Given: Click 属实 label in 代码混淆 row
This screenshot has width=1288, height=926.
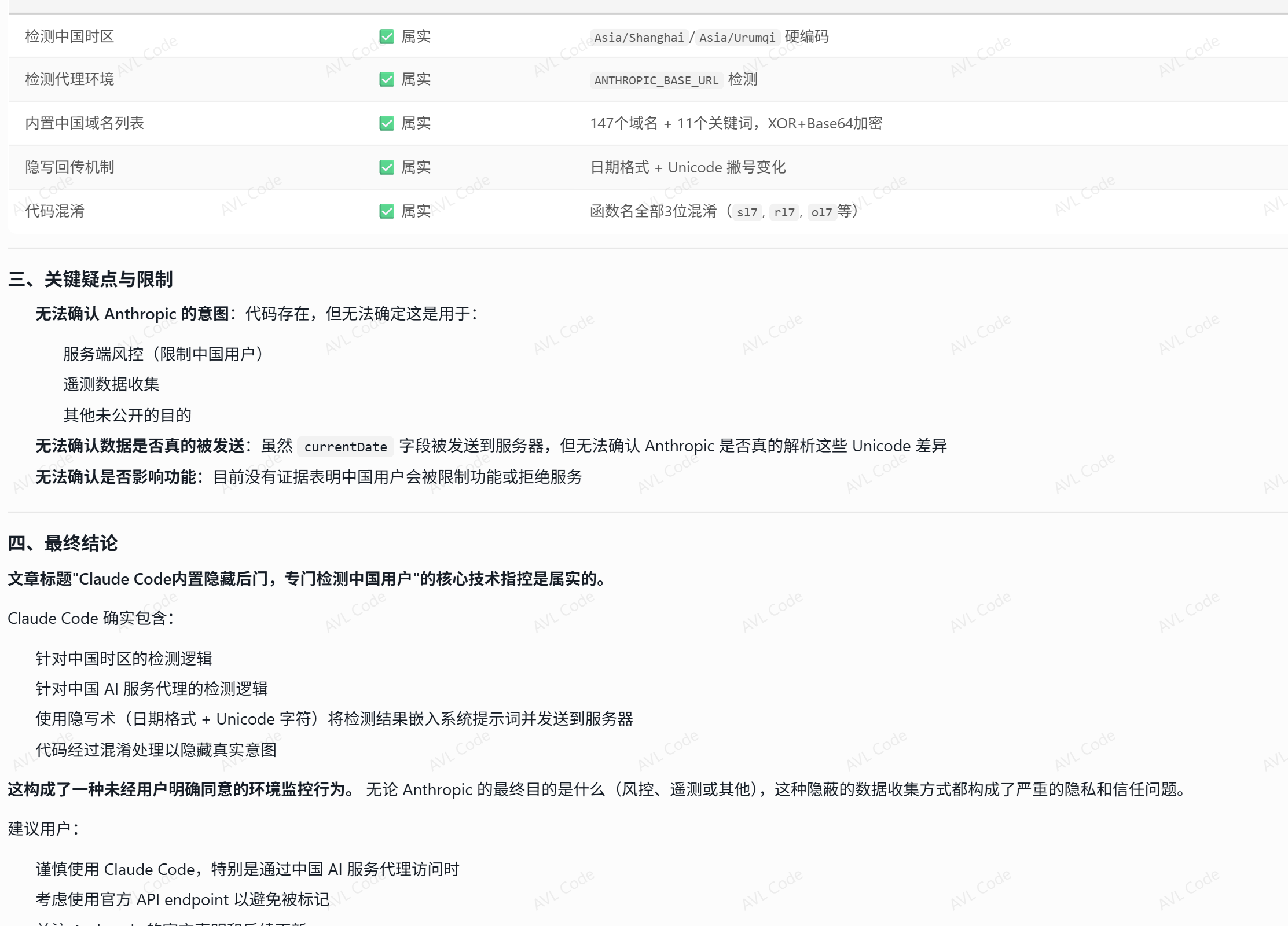Looking at the screenshot, I should [x=416, y=211].
